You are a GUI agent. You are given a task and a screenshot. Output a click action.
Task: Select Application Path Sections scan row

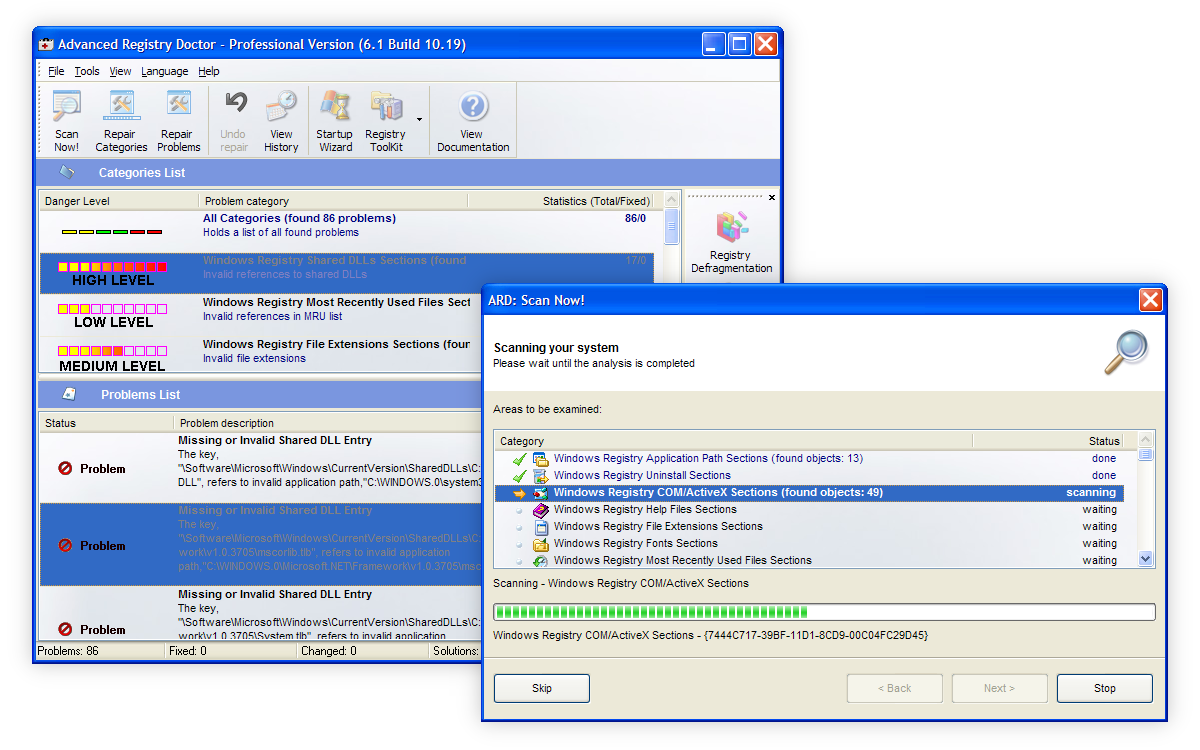coord(810,459)
